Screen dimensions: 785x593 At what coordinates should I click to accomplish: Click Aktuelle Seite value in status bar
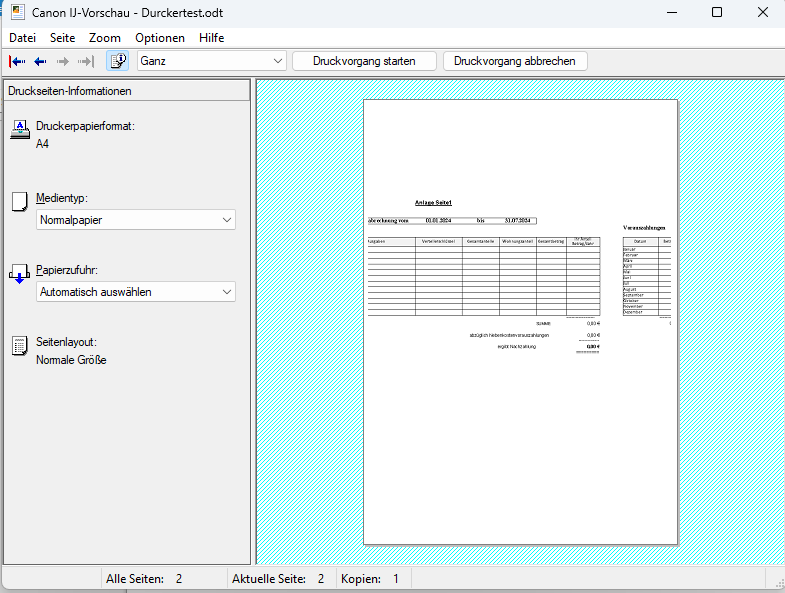click(x=321, y=579)
